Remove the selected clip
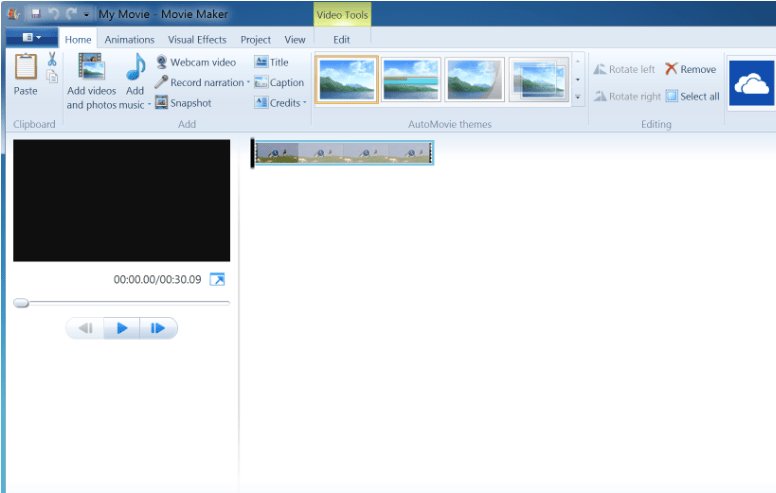This screenshot has width=776, height=493. click(x=690, y=69)
